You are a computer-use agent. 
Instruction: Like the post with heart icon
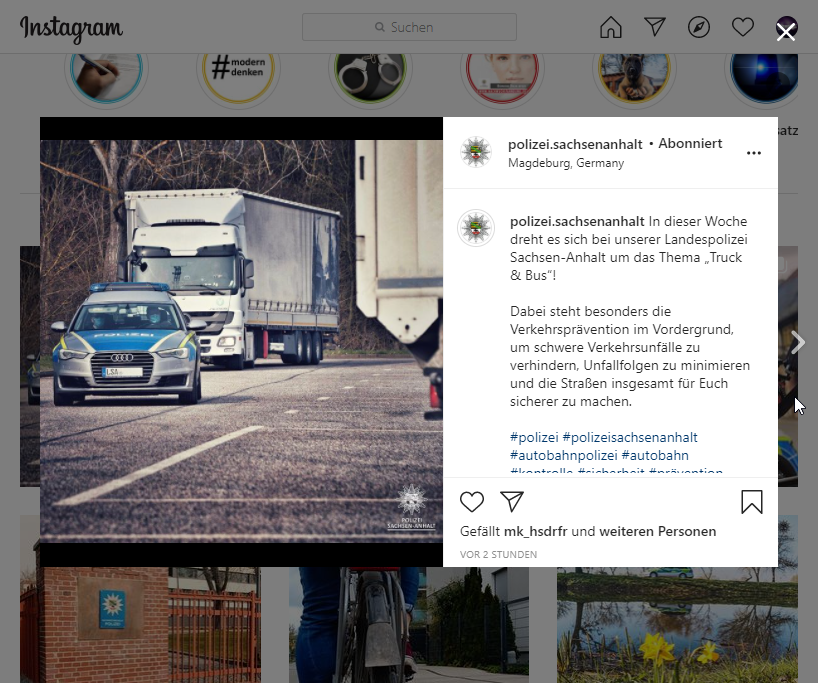coord(472,502)
